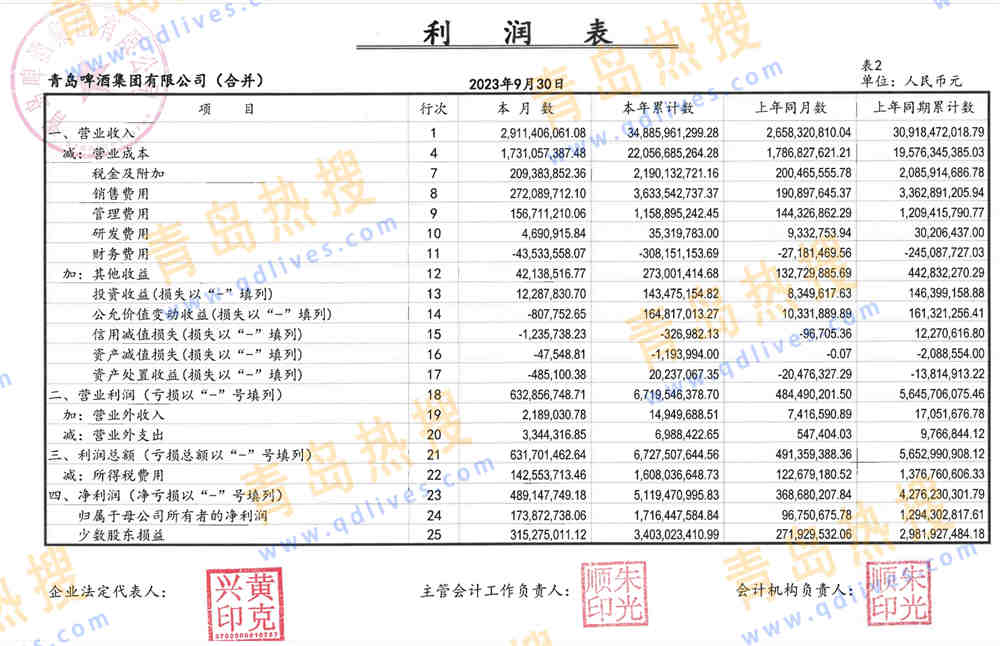Click the value 209,383,852.36
The image size is (1000, 646).
548,173
